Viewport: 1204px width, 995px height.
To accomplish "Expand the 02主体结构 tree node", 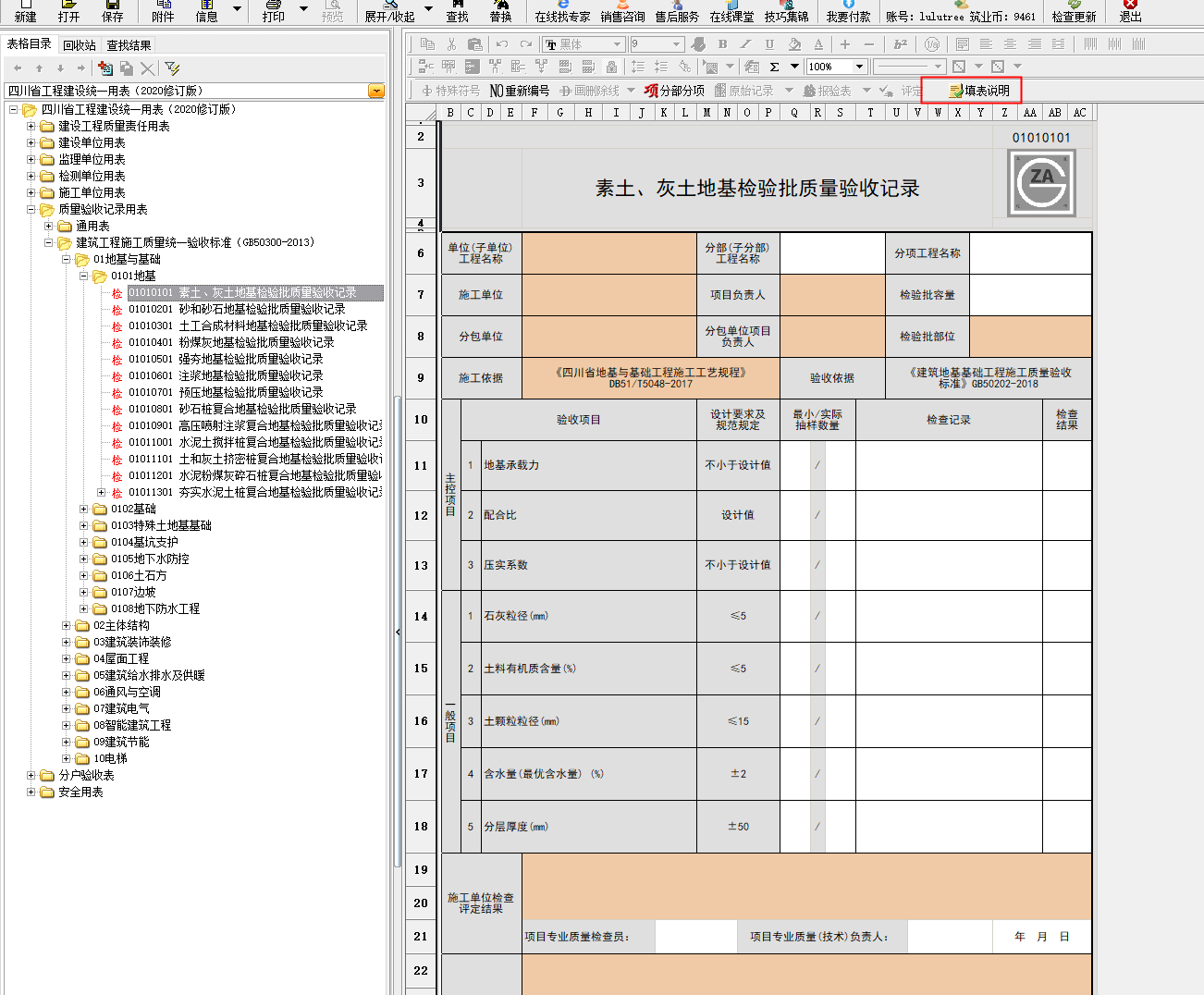I will [x=66, y=625].
